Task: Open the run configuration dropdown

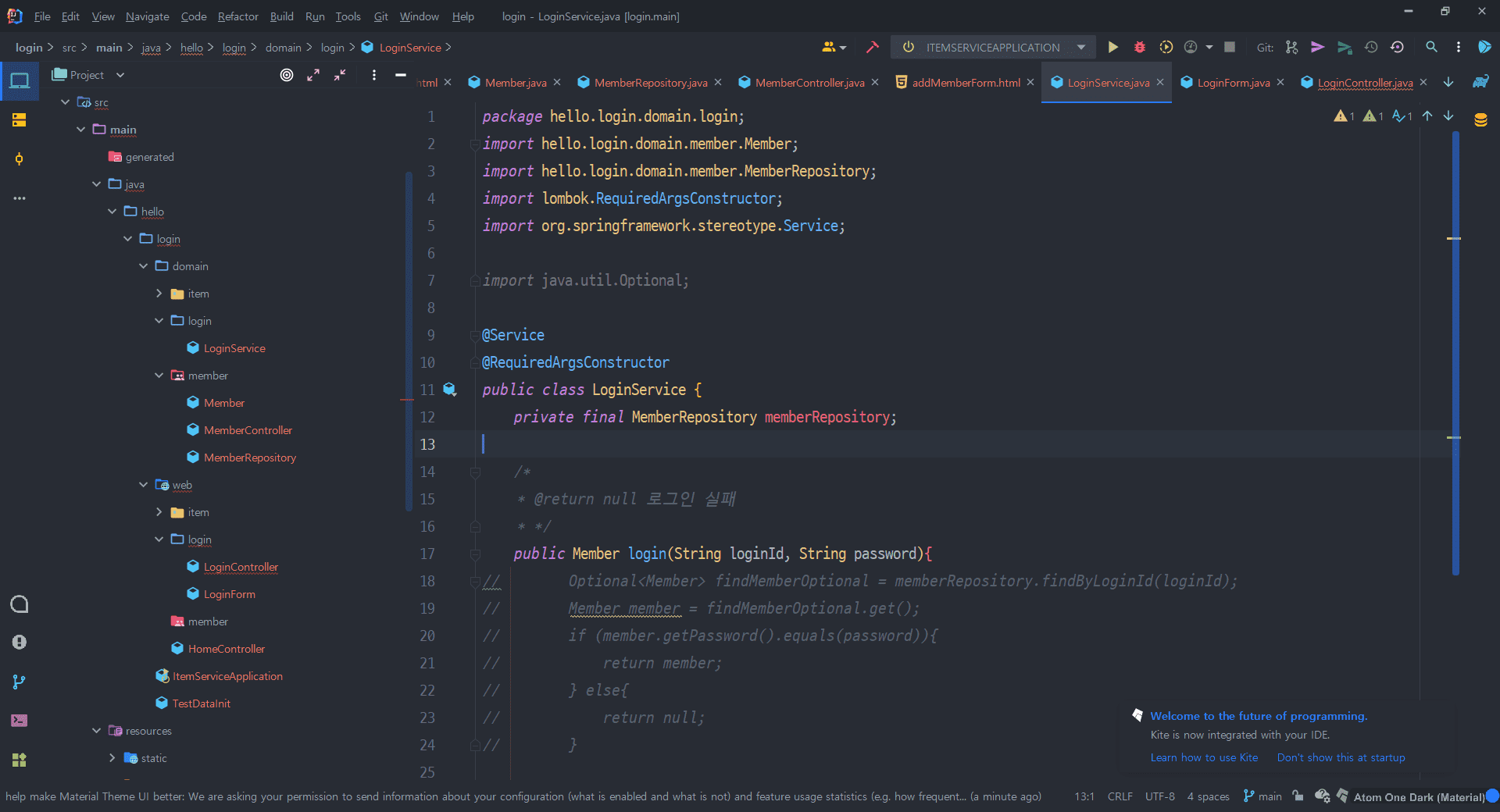Action: click(1081, 48)
